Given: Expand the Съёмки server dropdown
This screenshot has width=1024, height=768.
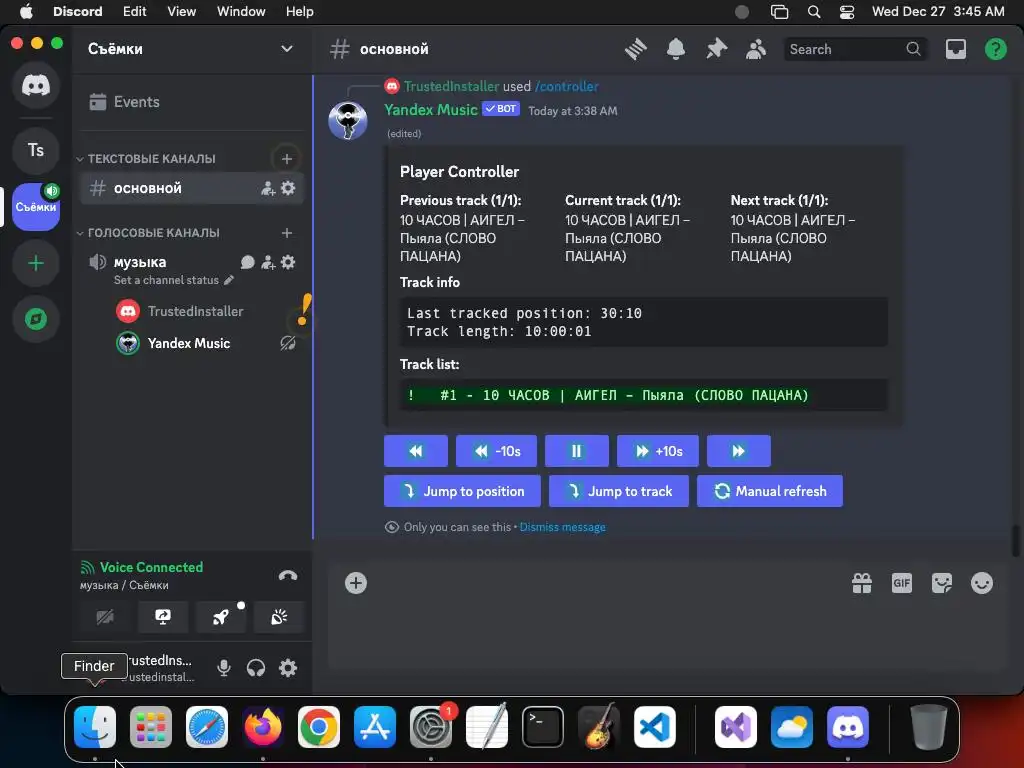Looking at the screenshot, I should pos(287,49).
